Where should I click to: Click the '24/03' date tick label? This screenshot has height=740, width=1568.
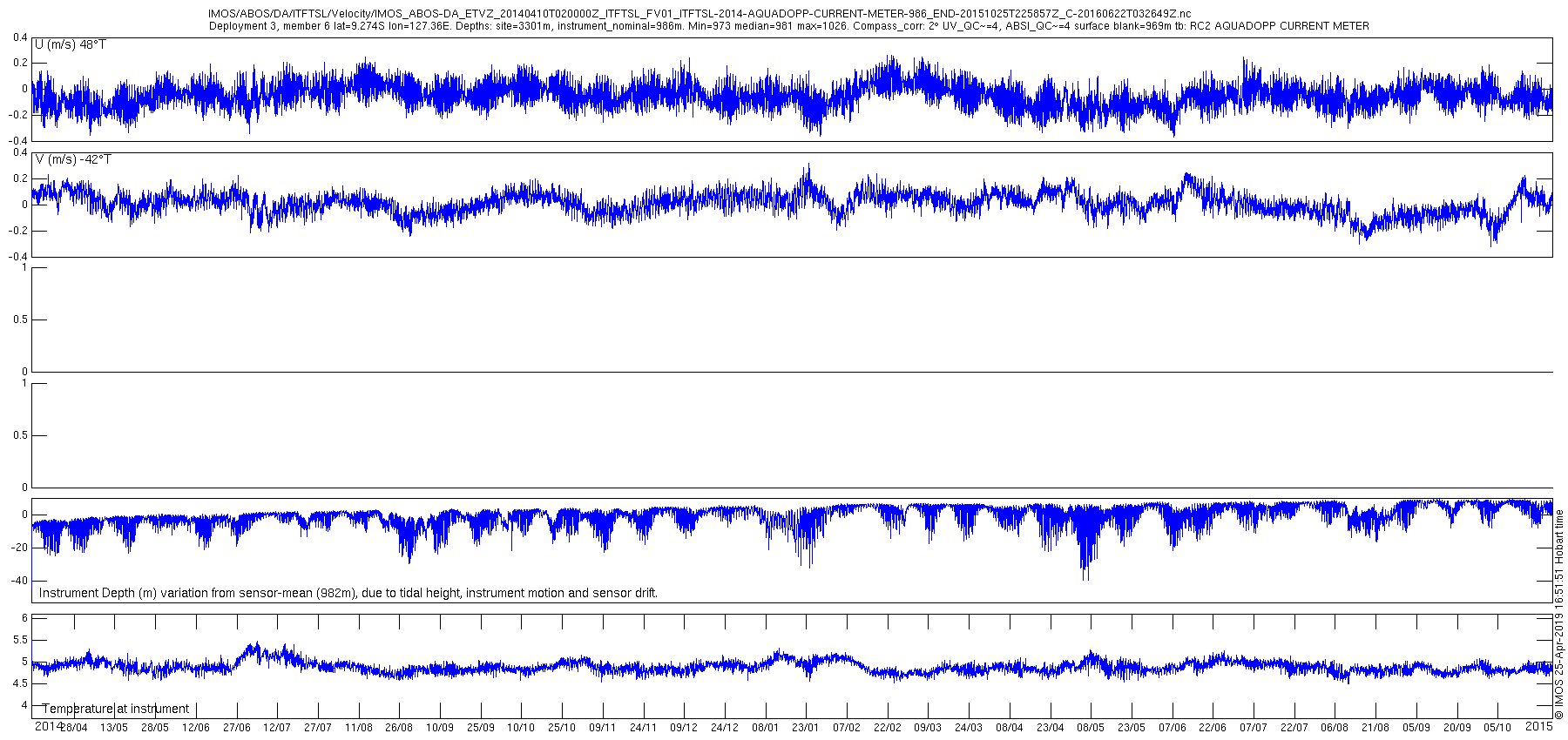coord(969,728)
